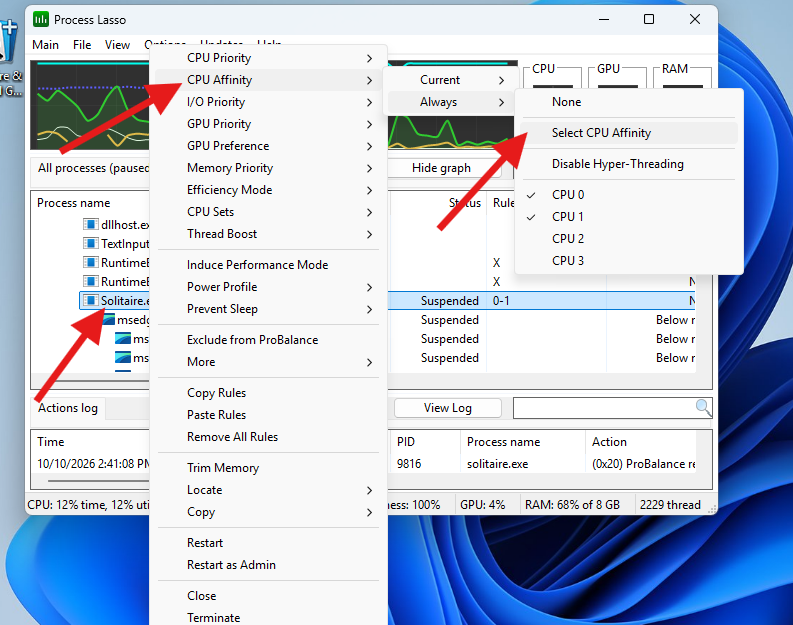Open the More submenu
Image resolution: width=793 pixels, height=625 pixels.
269,362
